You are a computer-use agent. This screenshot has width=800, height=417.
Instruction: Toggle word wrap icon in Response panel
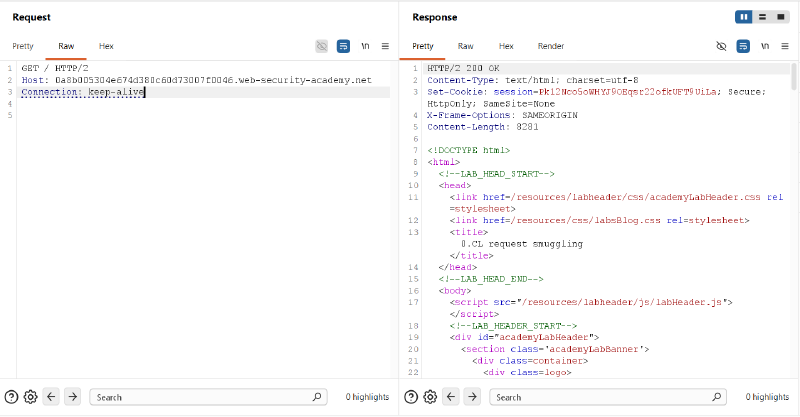pos(743,46)
